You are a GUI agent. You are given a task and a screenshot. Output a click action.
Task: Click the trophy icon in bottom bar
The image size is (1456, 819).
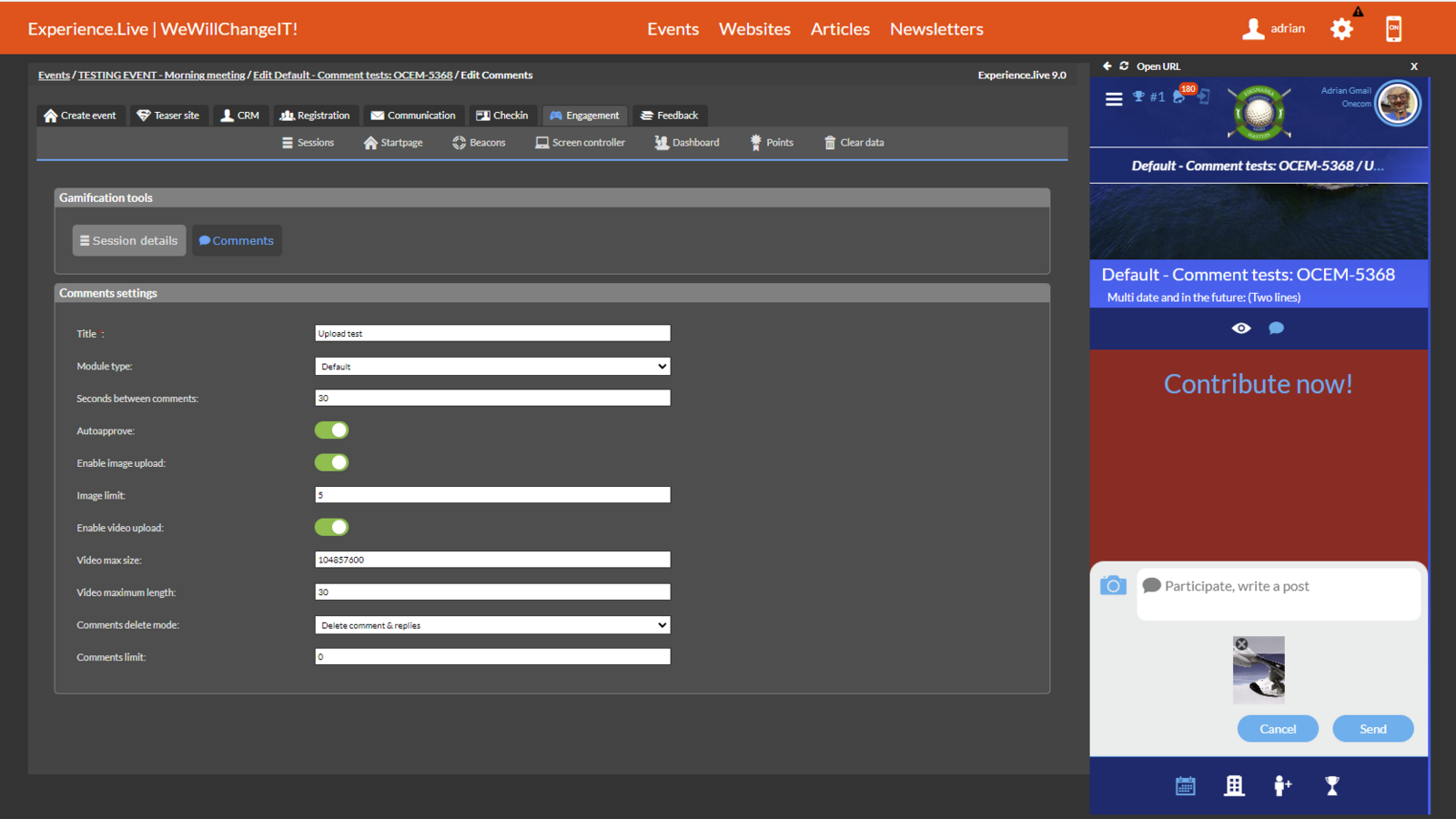pyautogui.click(x=1332, y=786)
